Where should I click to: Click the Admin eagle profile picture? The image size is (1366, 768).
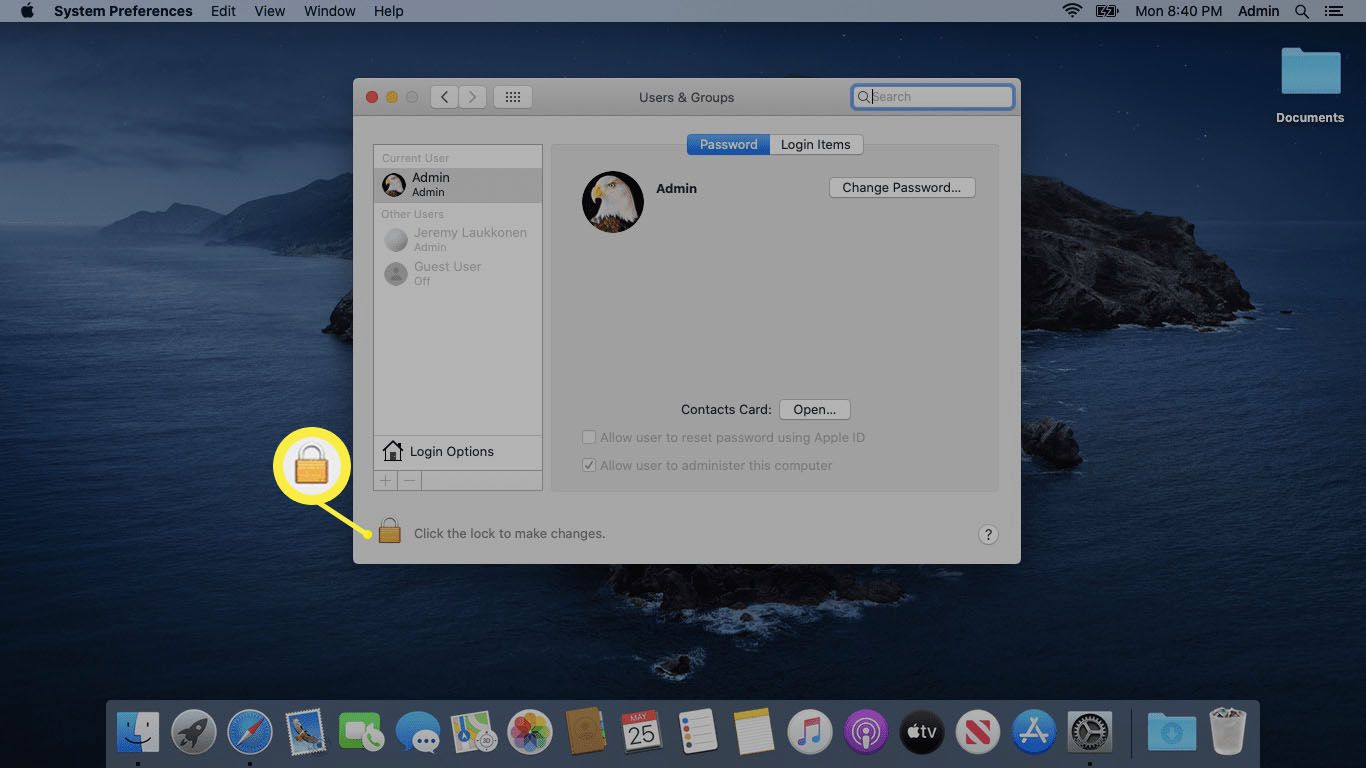click(613, 201)
